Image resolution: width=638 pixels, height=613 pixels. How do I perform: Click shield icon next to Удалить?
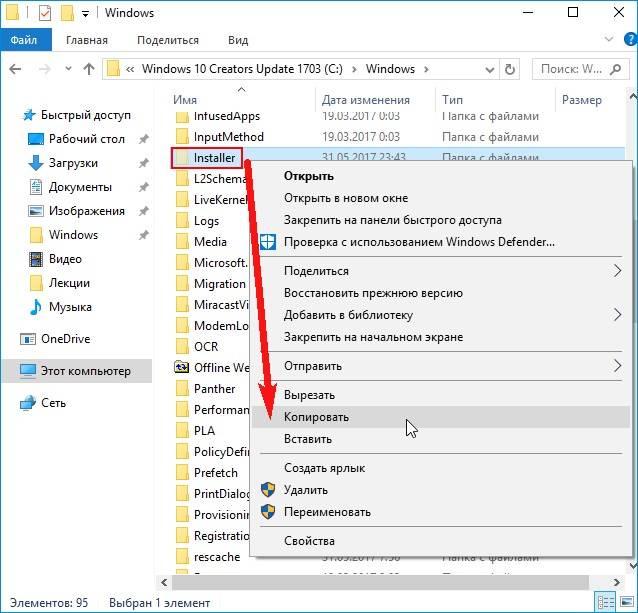(268, 490)
